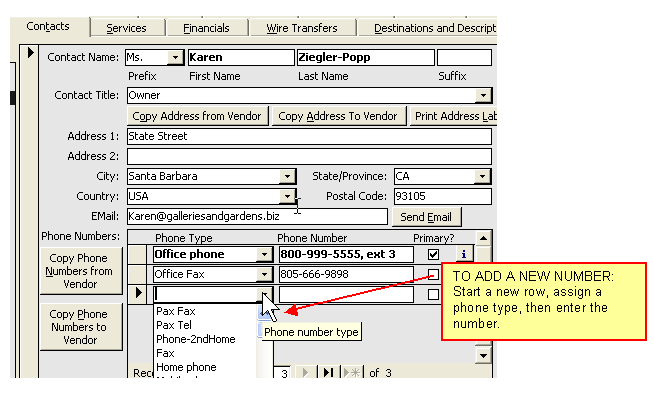
Task: Expand the Country dropdown showing USA
Action: click(287, 196)
